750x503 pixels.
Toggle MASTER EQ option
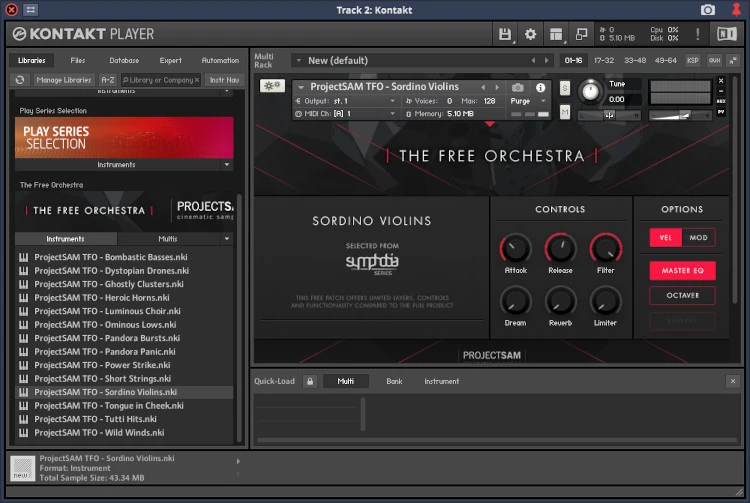coord(683,271)
